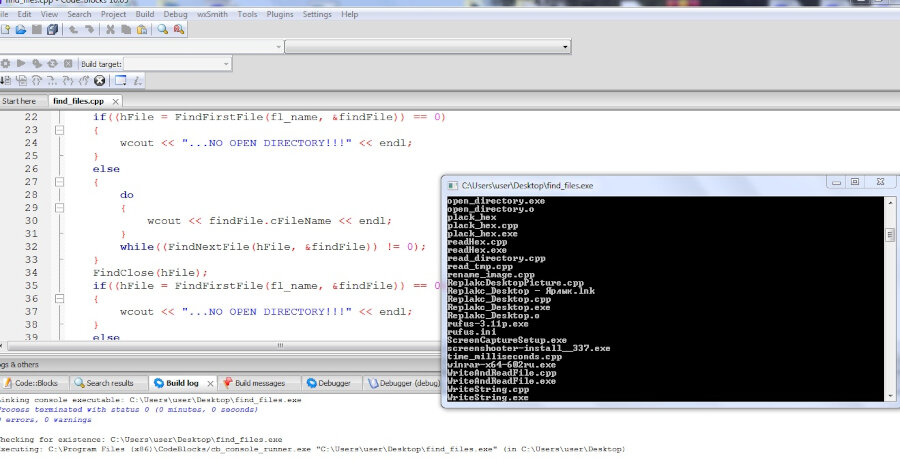This screenshot has height=465, width=900.
Task: Open Replace with the red magnifier icon
Action: click(x=179, y=29)
